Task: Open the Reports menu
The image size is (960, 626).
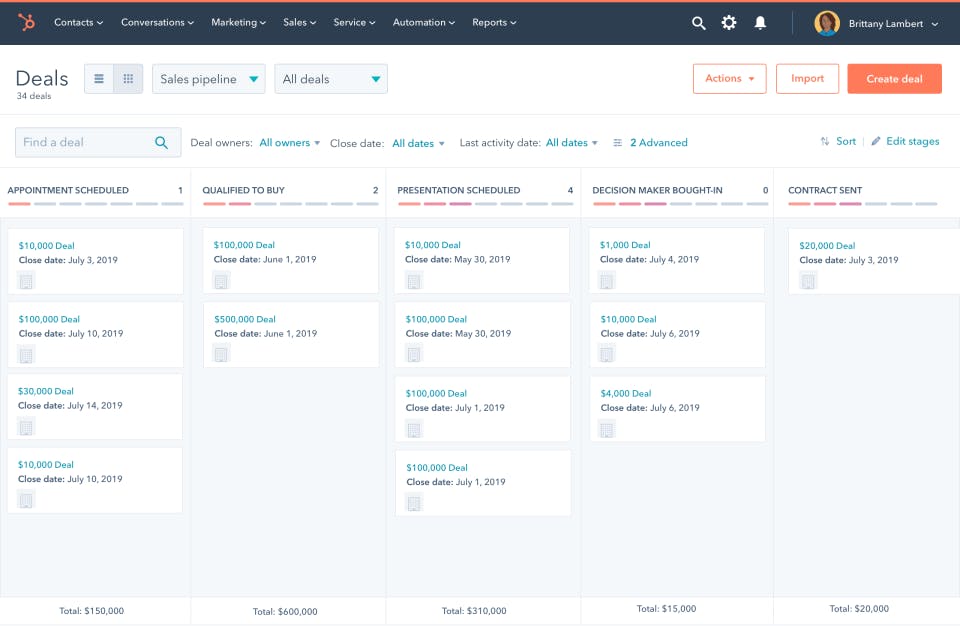Action: pyautogui.click(x=494, y=23)
